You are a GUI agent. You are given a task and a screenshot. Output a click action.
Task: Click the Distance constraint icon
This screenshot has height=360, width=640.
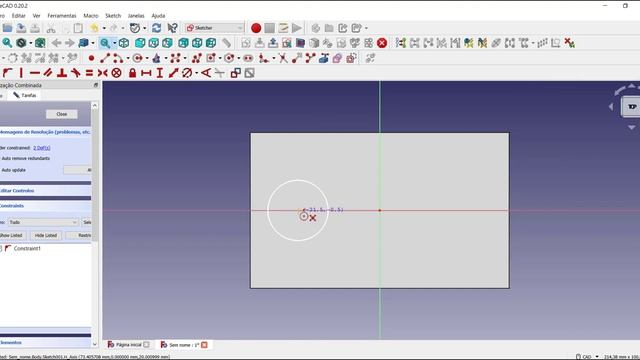point(173,73)
